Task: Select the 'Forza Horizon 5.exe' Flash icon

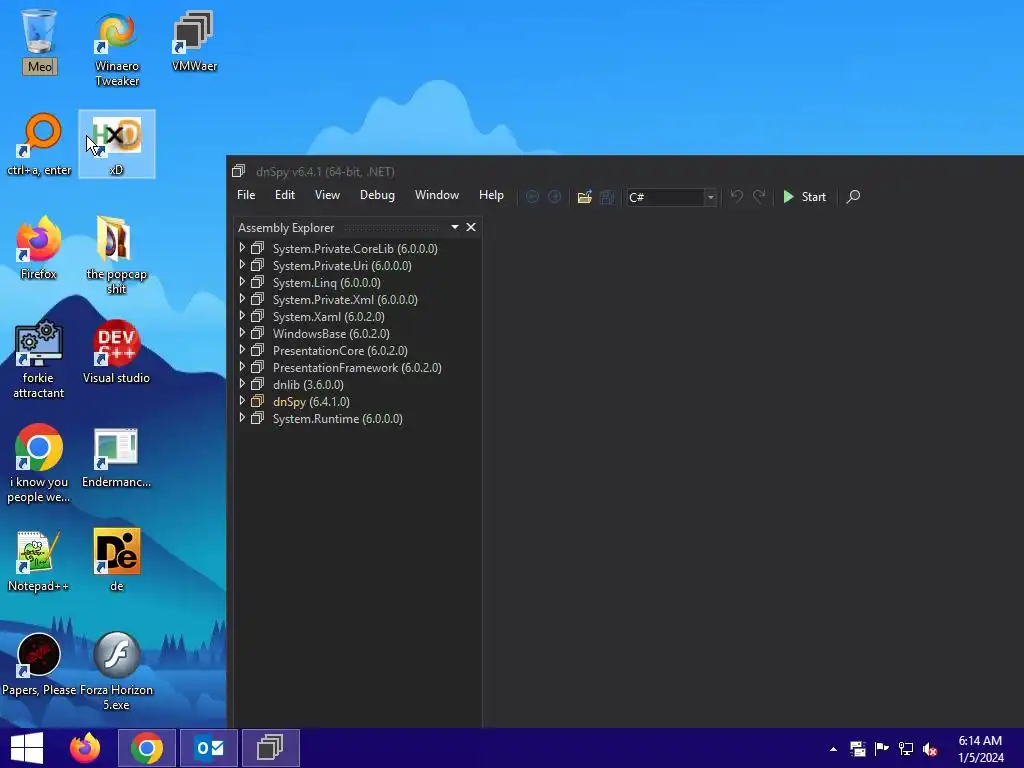Action: click(x=116, y=671)
